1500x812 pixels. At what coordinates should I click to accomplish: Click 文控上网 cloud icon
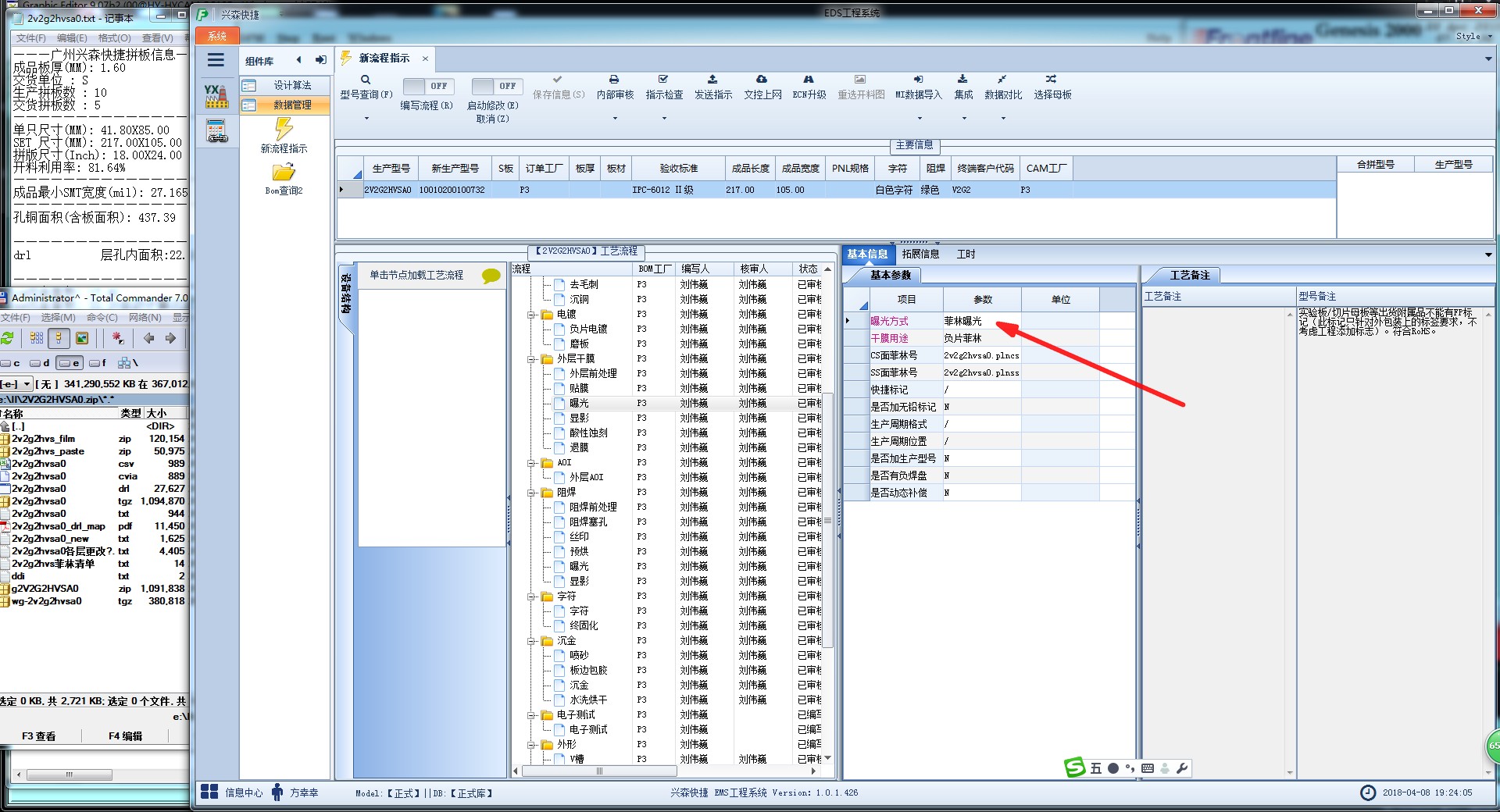point(762,80)
